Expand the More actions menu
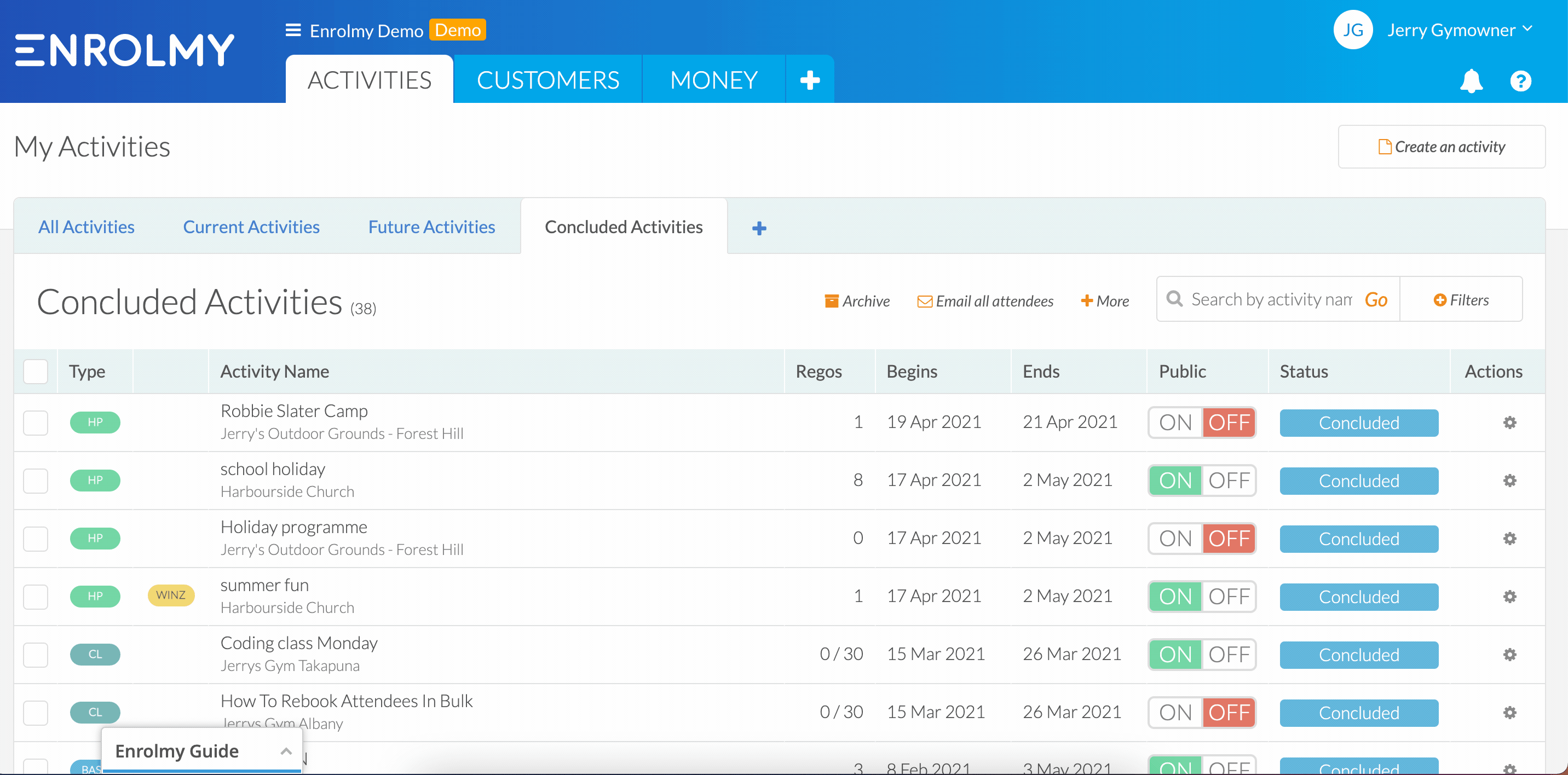1568x775 pixels. (1105, 300)
